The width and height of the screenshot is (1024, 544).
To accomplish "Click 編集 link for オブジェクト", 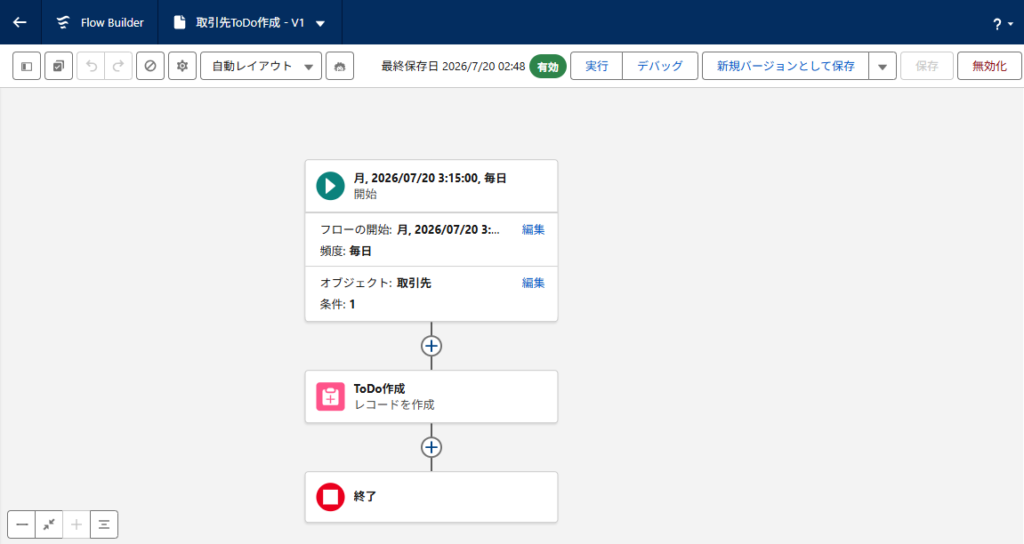I will click(533, 283).
